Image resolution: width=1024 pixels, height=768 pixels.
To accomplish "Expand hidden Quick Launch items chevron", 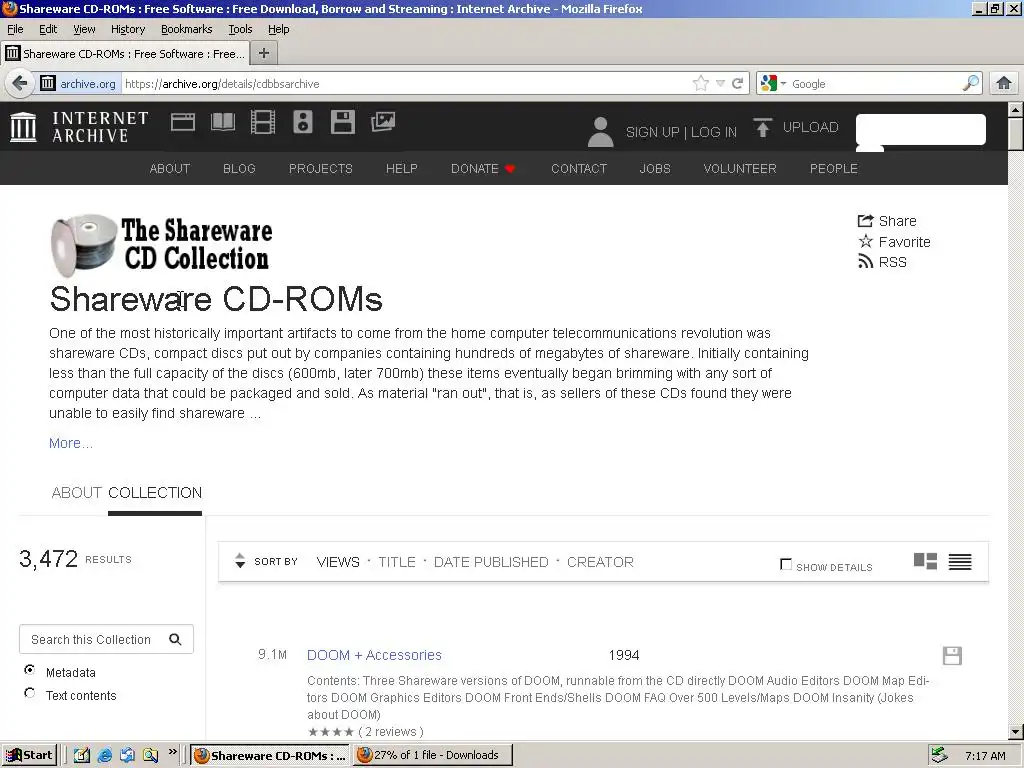I will (x=172, y=752).
